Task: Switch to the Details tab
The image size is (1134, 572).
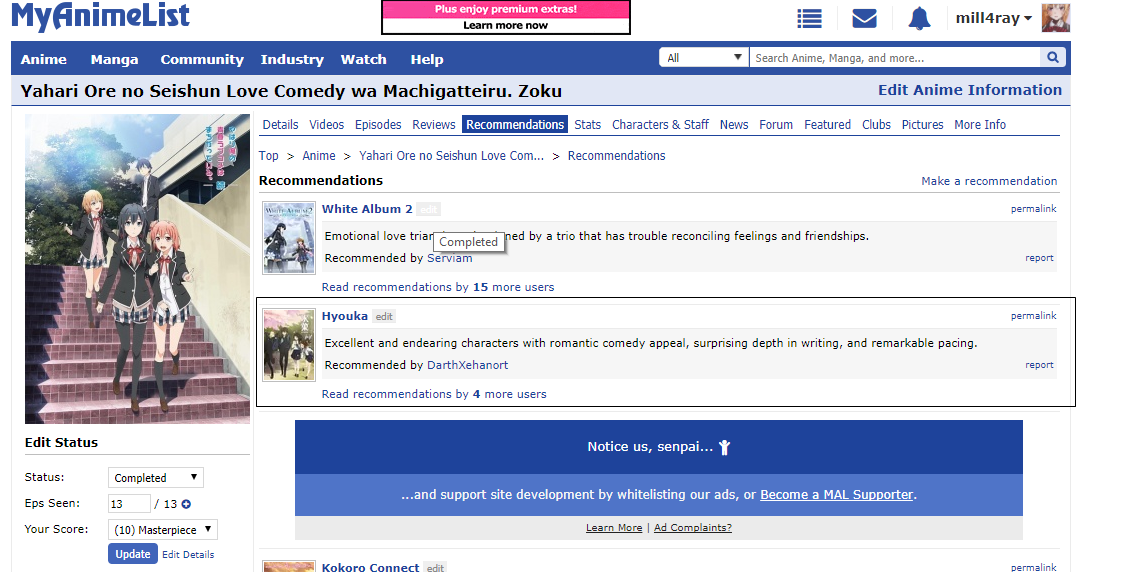Action: click(281, 124)
